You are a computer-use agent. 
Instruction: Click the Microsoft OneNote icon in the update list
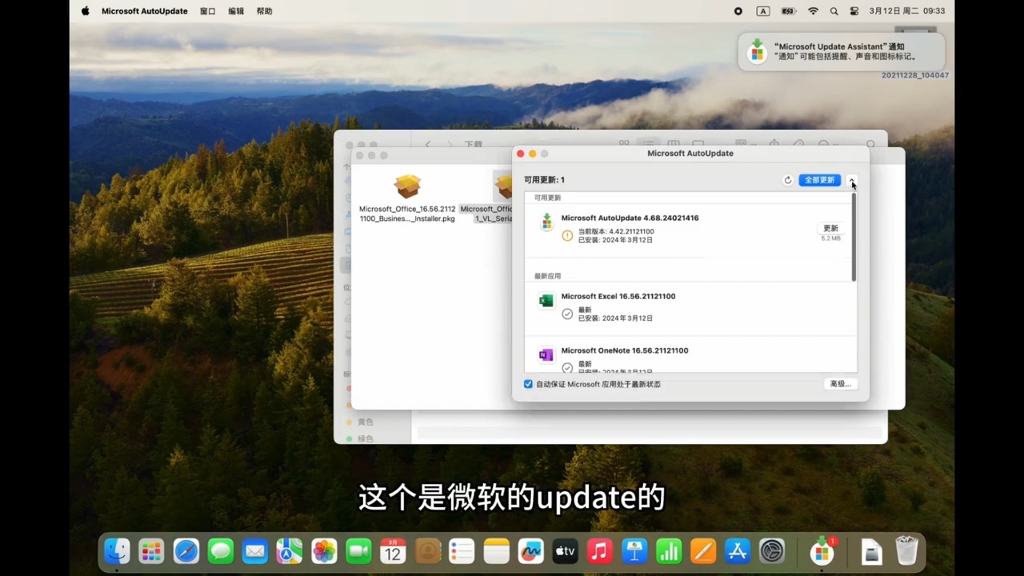click(x=547, y=355)
